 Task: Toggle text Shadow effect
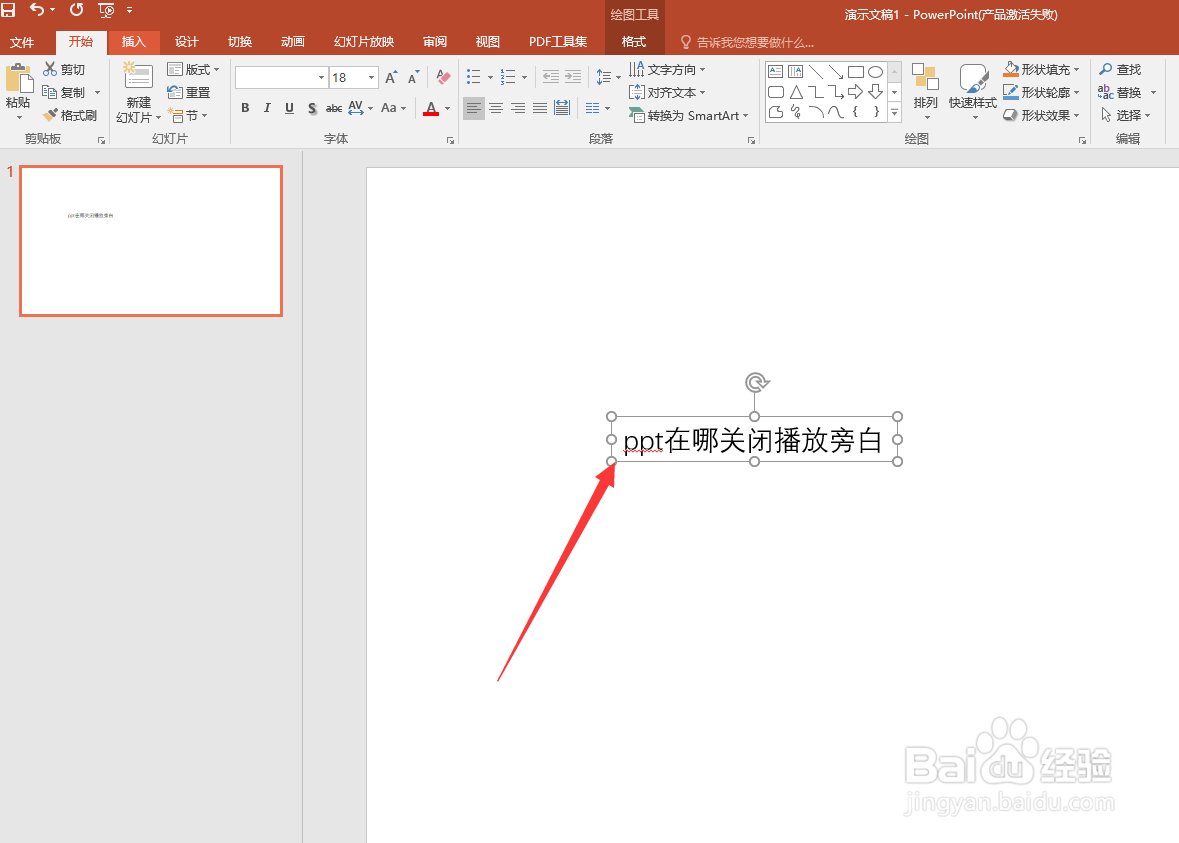pyautogui.click(x=312, y=108)
